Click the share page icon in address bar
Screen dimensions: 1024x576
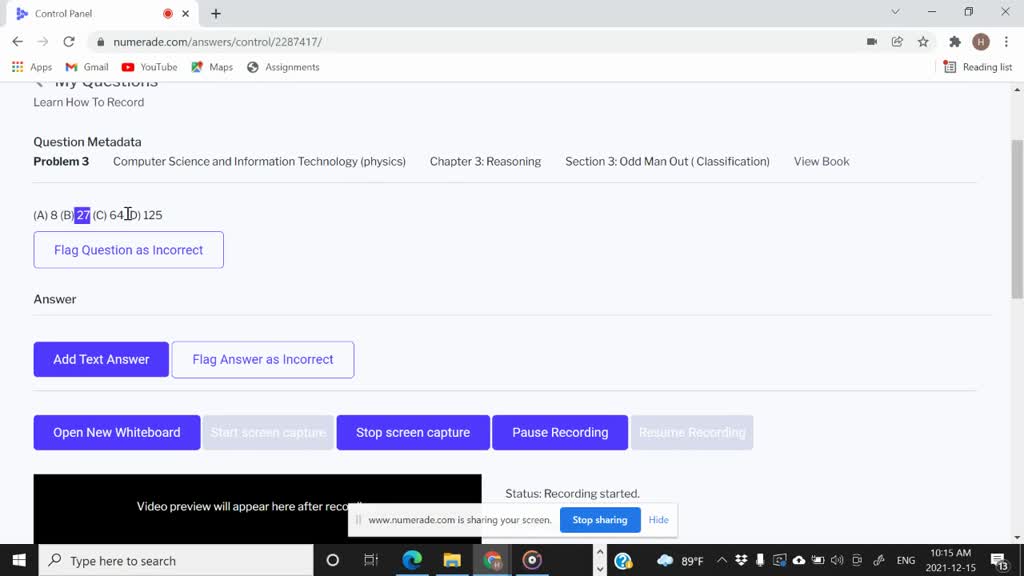[x=897, y=42]
